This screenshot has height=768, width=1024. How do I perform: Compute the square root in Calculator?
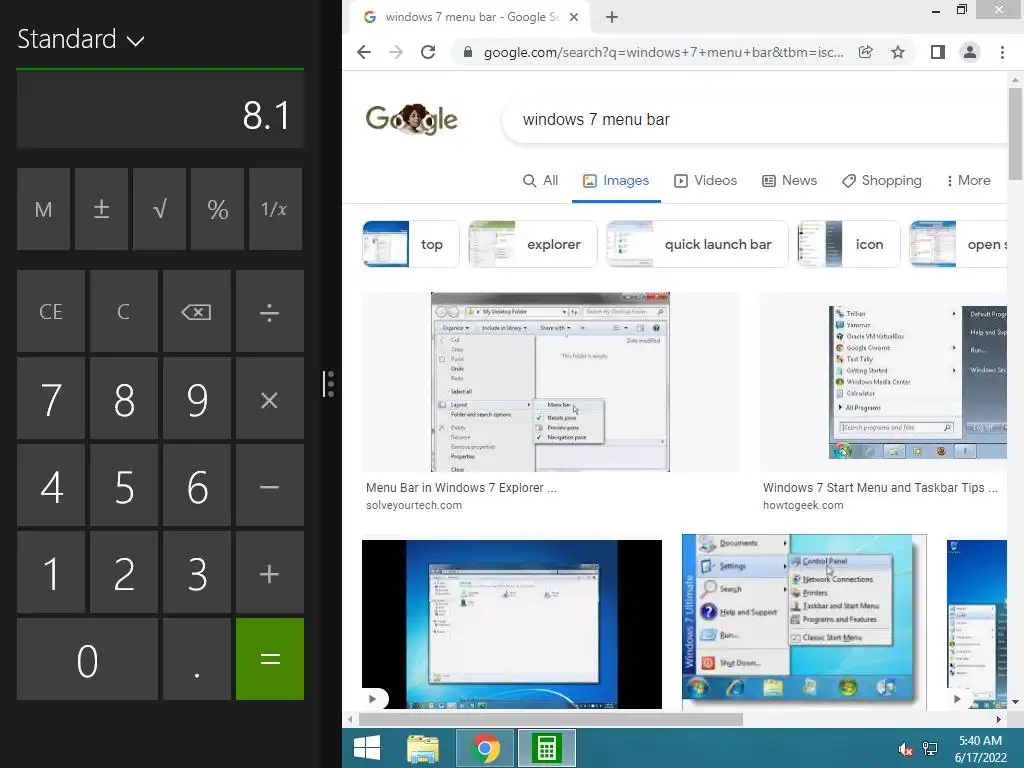pos(159,209)
